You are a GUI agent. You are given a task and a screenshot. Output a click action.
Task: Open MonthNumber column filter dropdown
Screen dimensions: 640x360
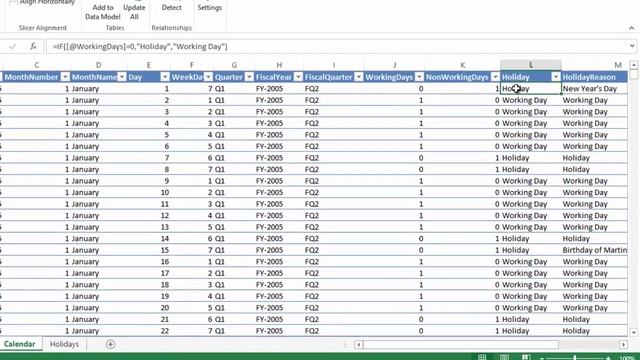point(65,77)
